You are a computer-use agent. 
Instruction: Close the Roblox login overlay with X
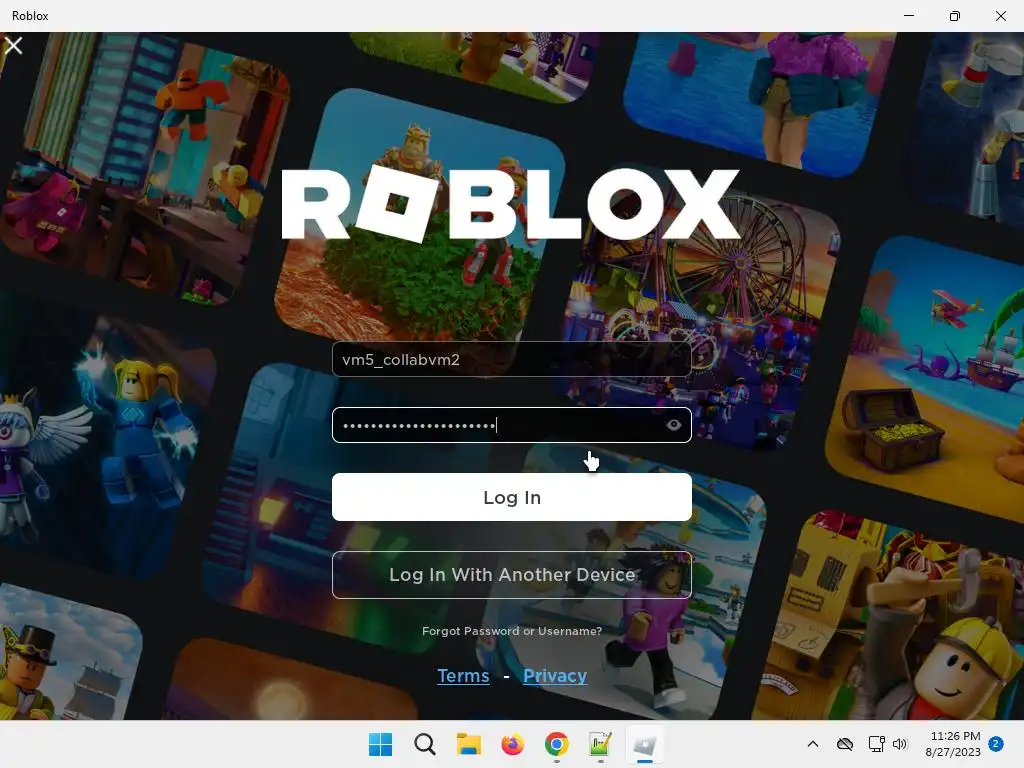[x=13, y=45]
